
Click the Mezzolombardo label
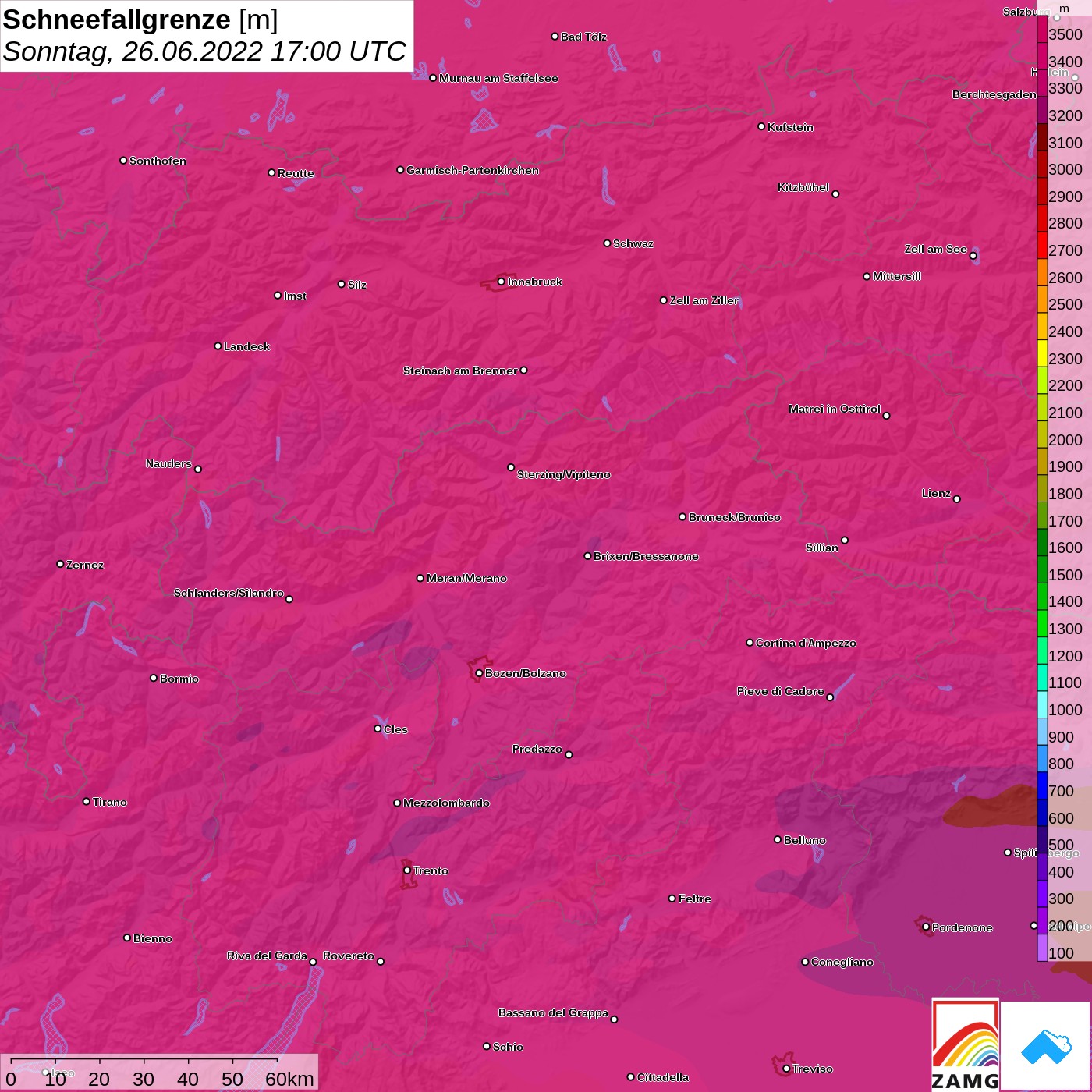[446, 803]
